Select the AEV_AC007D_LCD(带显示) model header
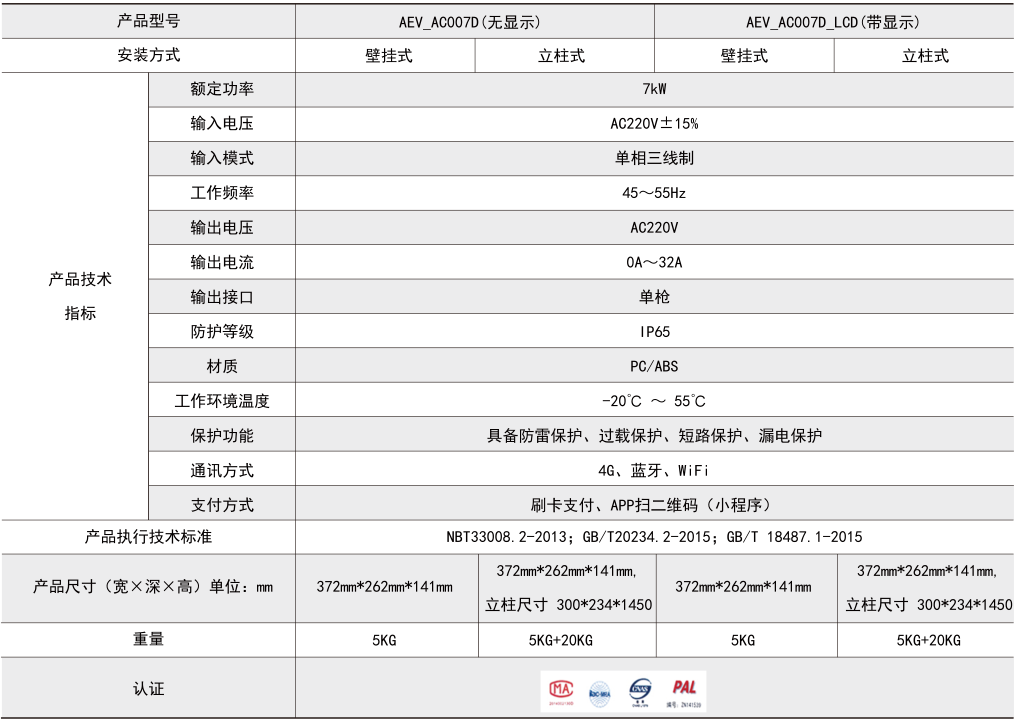This screenshot has width=1018, height=723. pyautogui.click(x=833, y=21)
